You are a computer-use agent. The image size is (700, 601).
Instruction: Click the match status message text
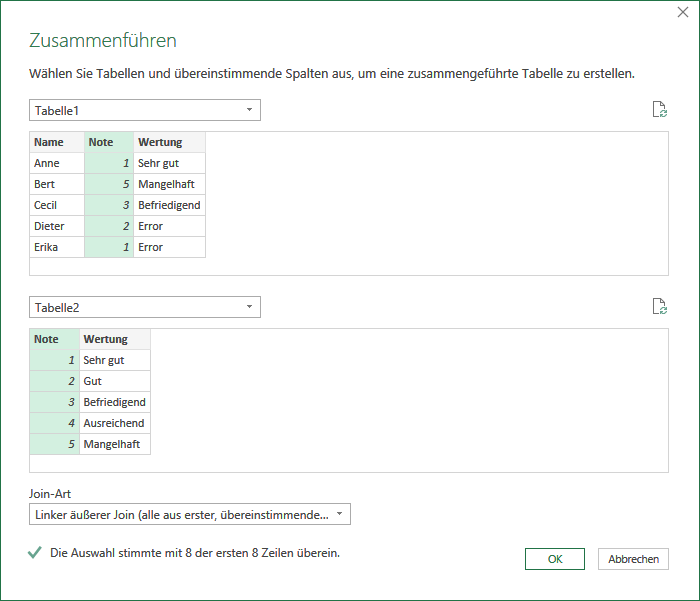[195, 553]
